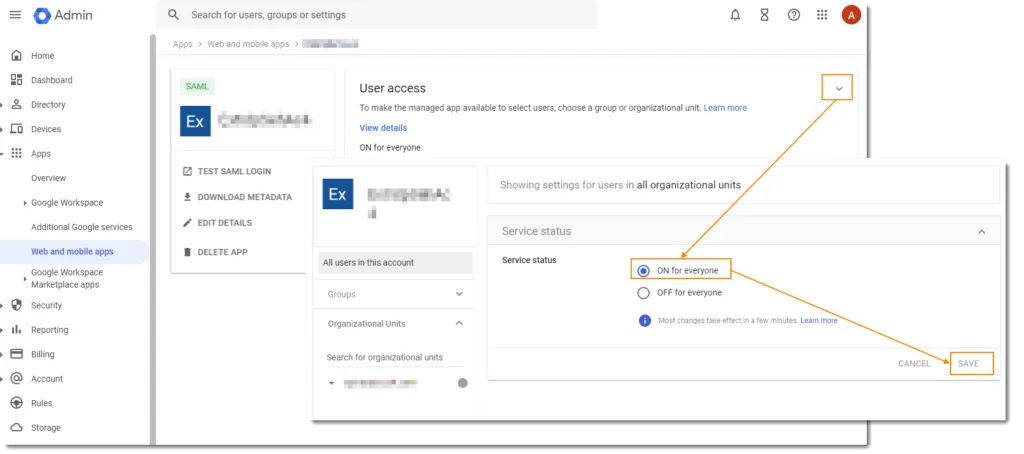Collapse the Apps arrow in sidebar
The width and height of the screenshot is (1024, 454).
click(x=3, y=154)
